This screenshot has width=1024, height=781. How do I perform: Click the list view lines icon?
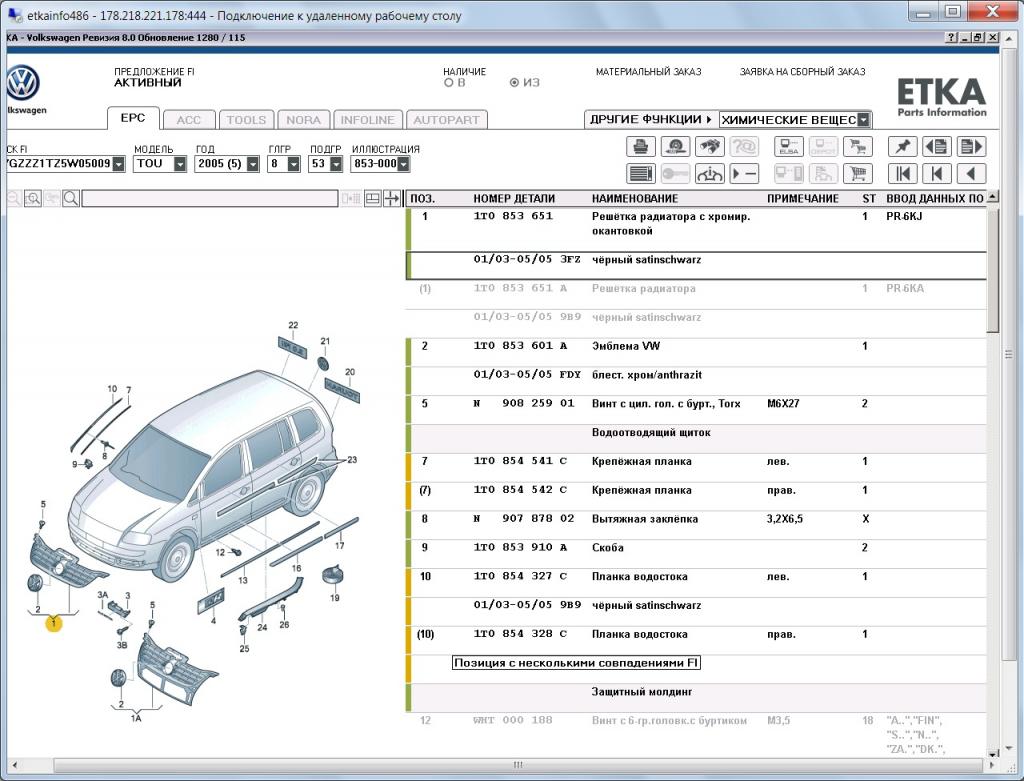coord(641,174)
